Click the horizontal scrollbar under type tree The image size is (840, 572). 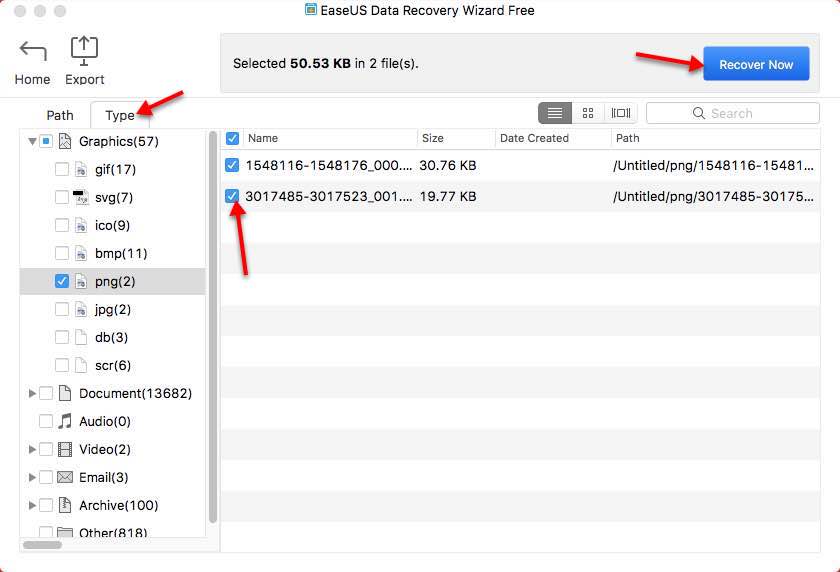coord(42,545)
